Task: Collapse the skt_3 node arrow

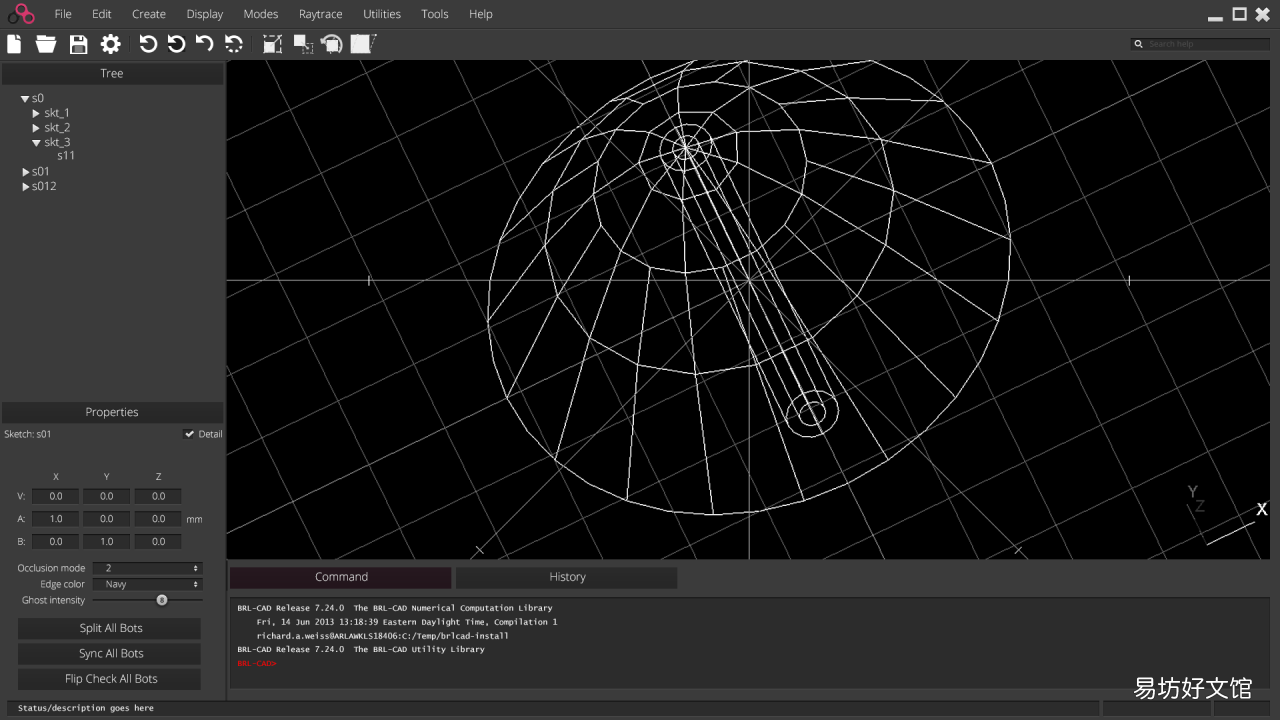Action: point(36,143)
